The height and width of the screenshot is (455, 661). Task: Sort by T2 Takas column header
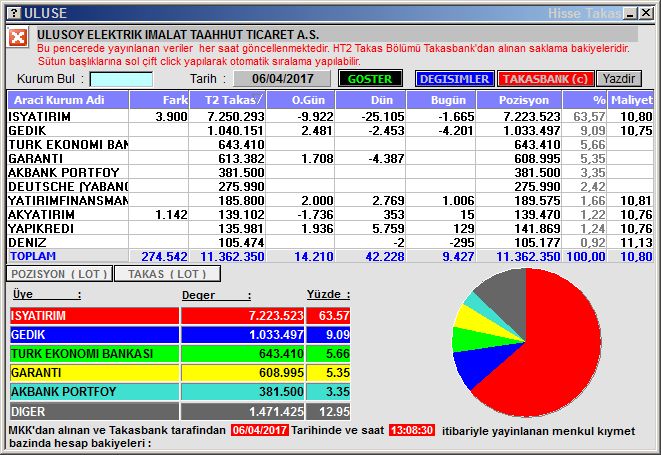(228, 100)
